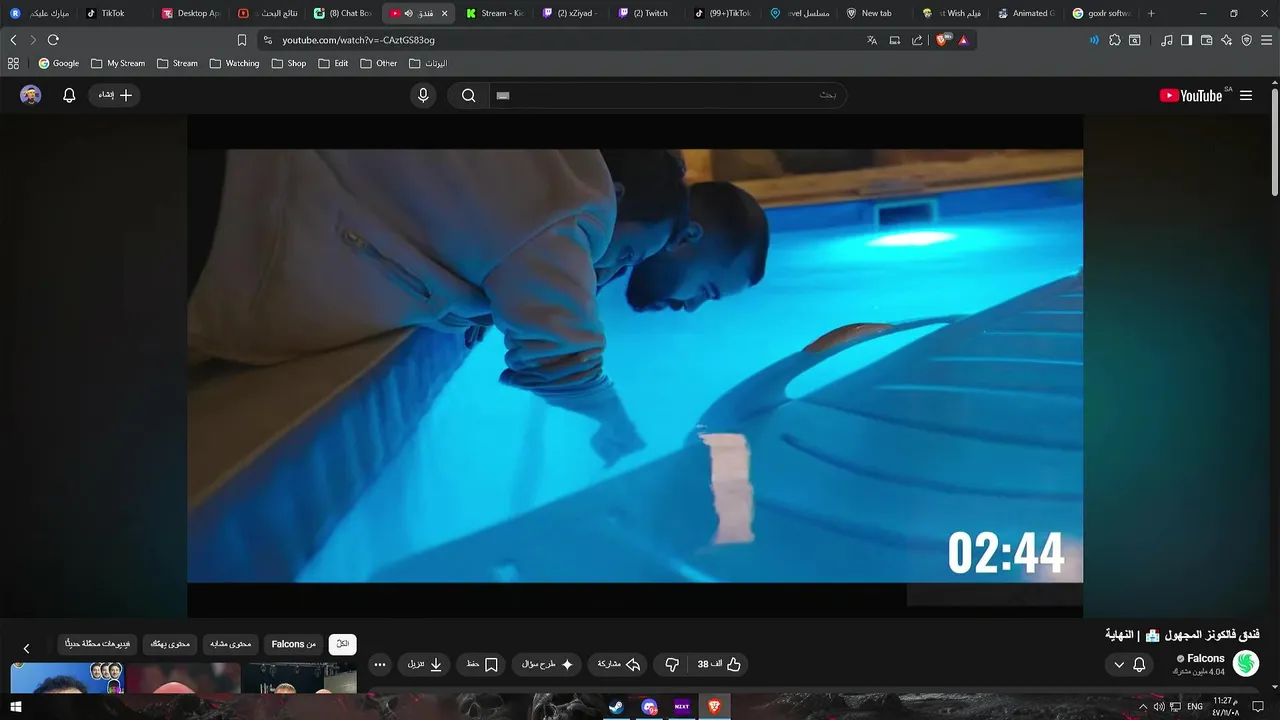This screenshot has height=720, width=1280.
Task: Click the Share (مشاركة) button
Action: pyautogui.click(x=618, y=664)
